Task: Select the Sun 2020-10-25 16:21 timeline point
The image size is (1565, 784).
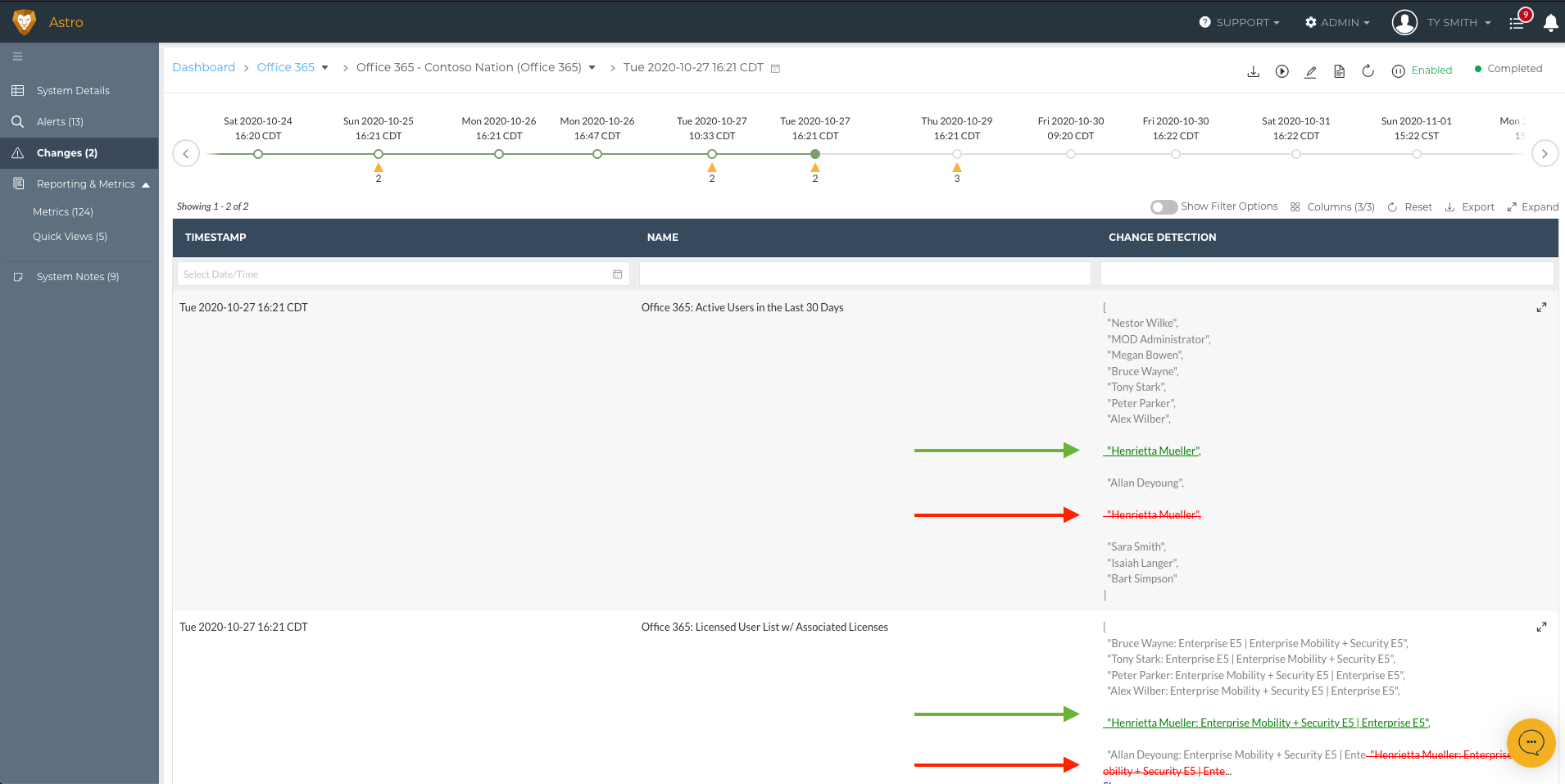Action: (x=379, y=154)
